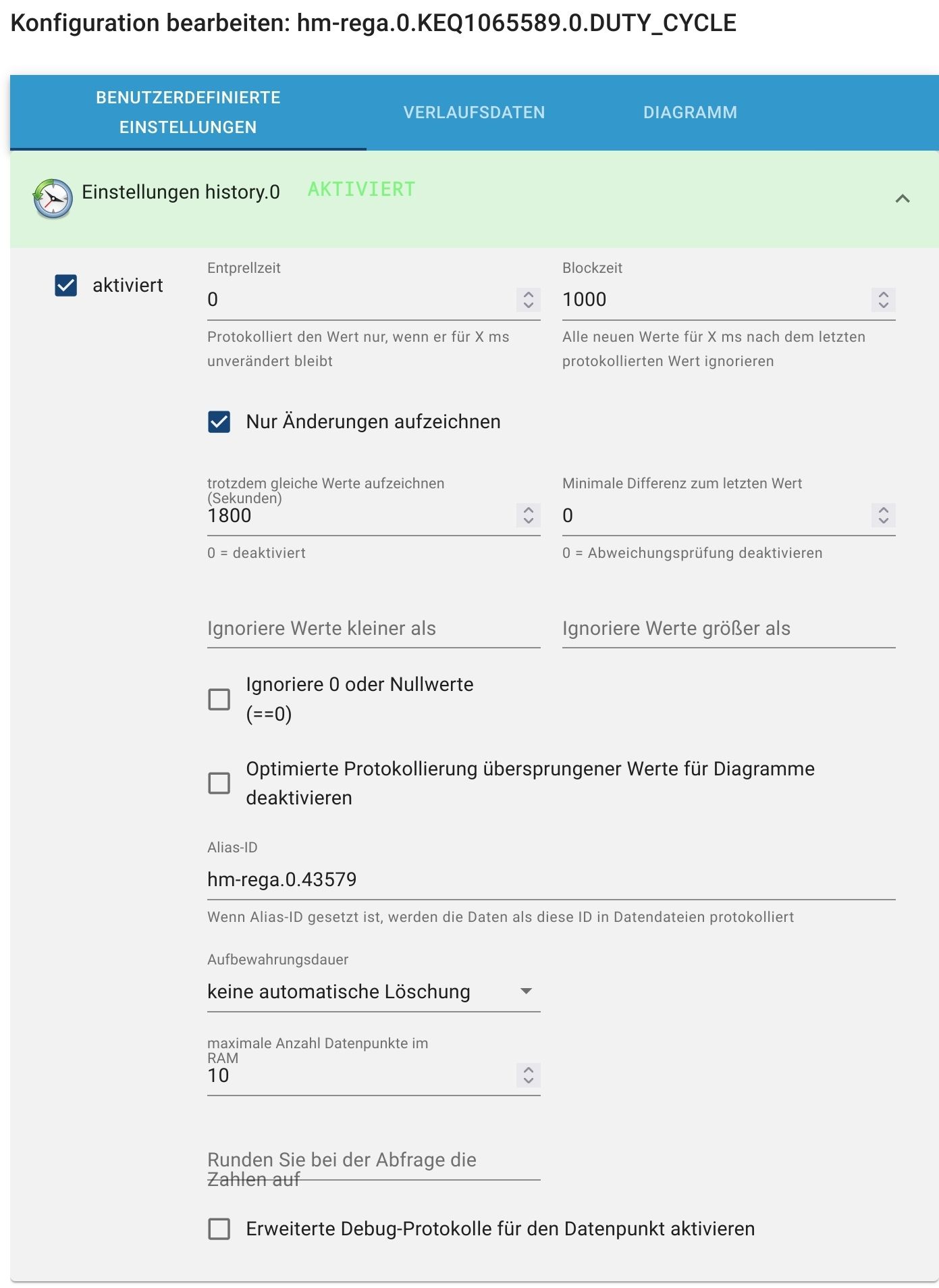This screenshot has height=1288, width=939.
Task: Enable extended debug logs checkbox
Action: (219, 1229)
